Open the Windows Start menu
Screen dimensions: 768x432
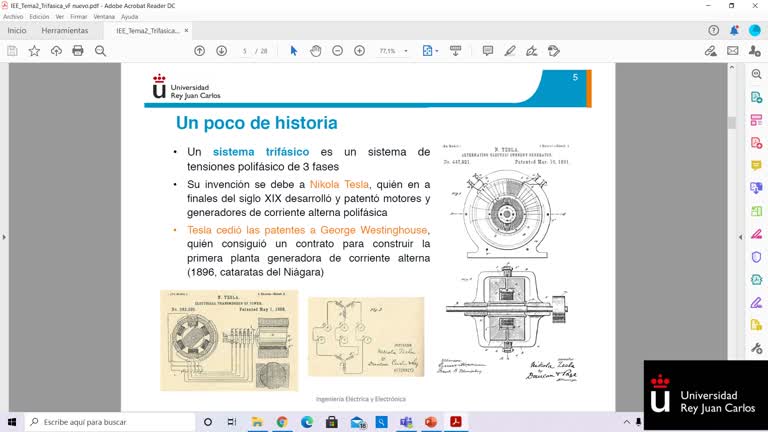point(12,422)
